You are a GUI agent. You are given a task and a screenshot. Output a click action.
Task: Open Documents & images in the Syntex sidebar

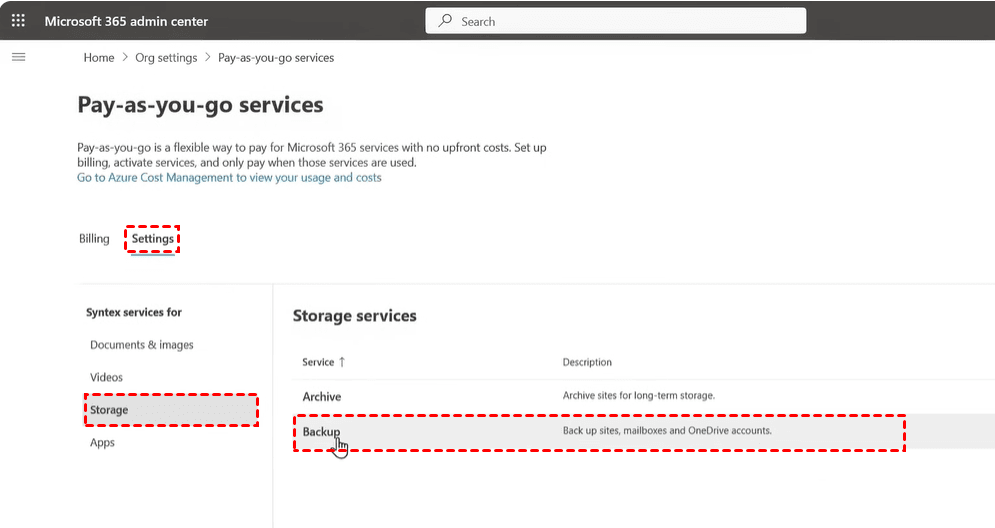click(142, 345)
